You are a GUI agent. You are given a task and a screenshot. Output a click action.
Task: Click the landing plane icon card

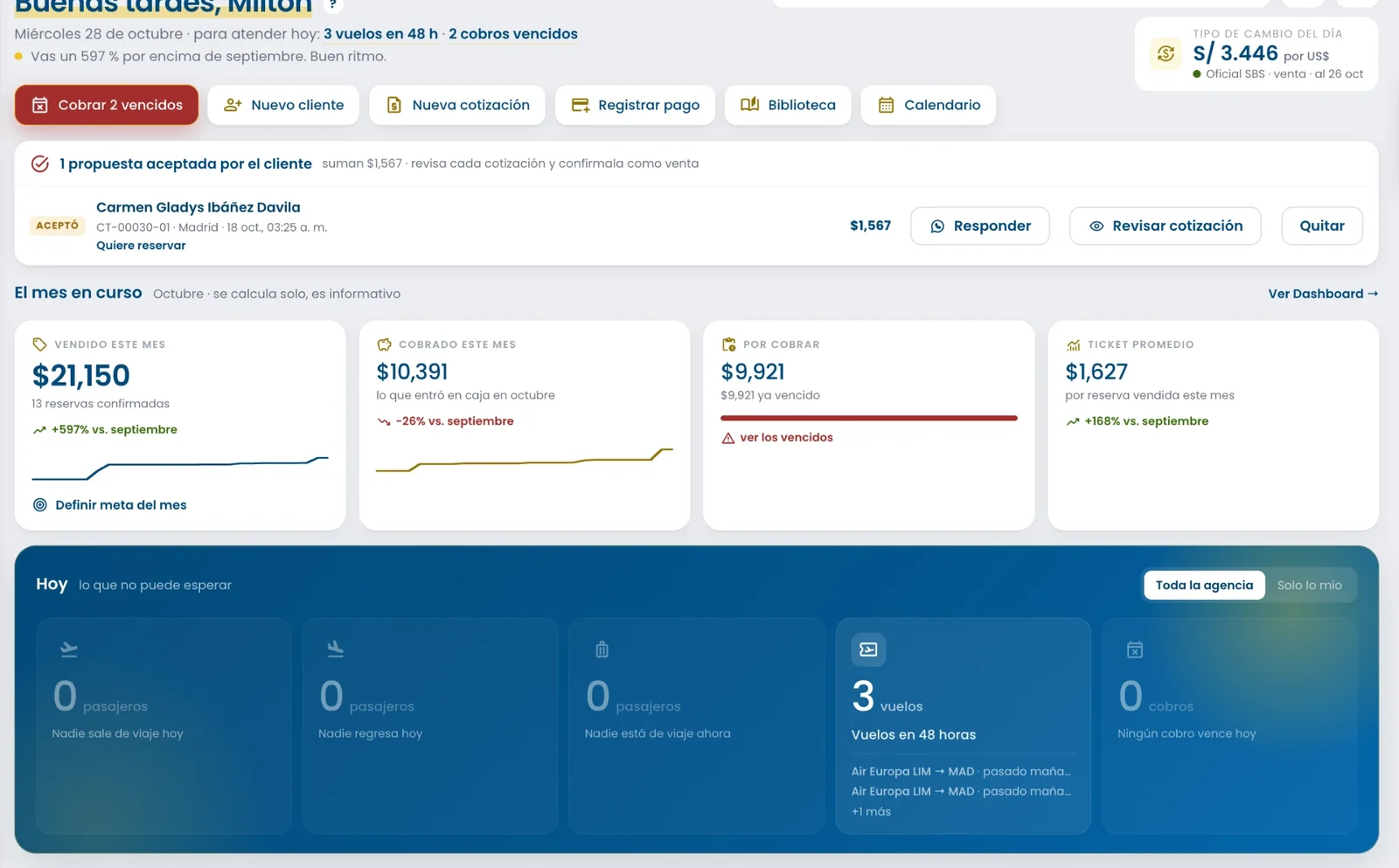(335, 649)
